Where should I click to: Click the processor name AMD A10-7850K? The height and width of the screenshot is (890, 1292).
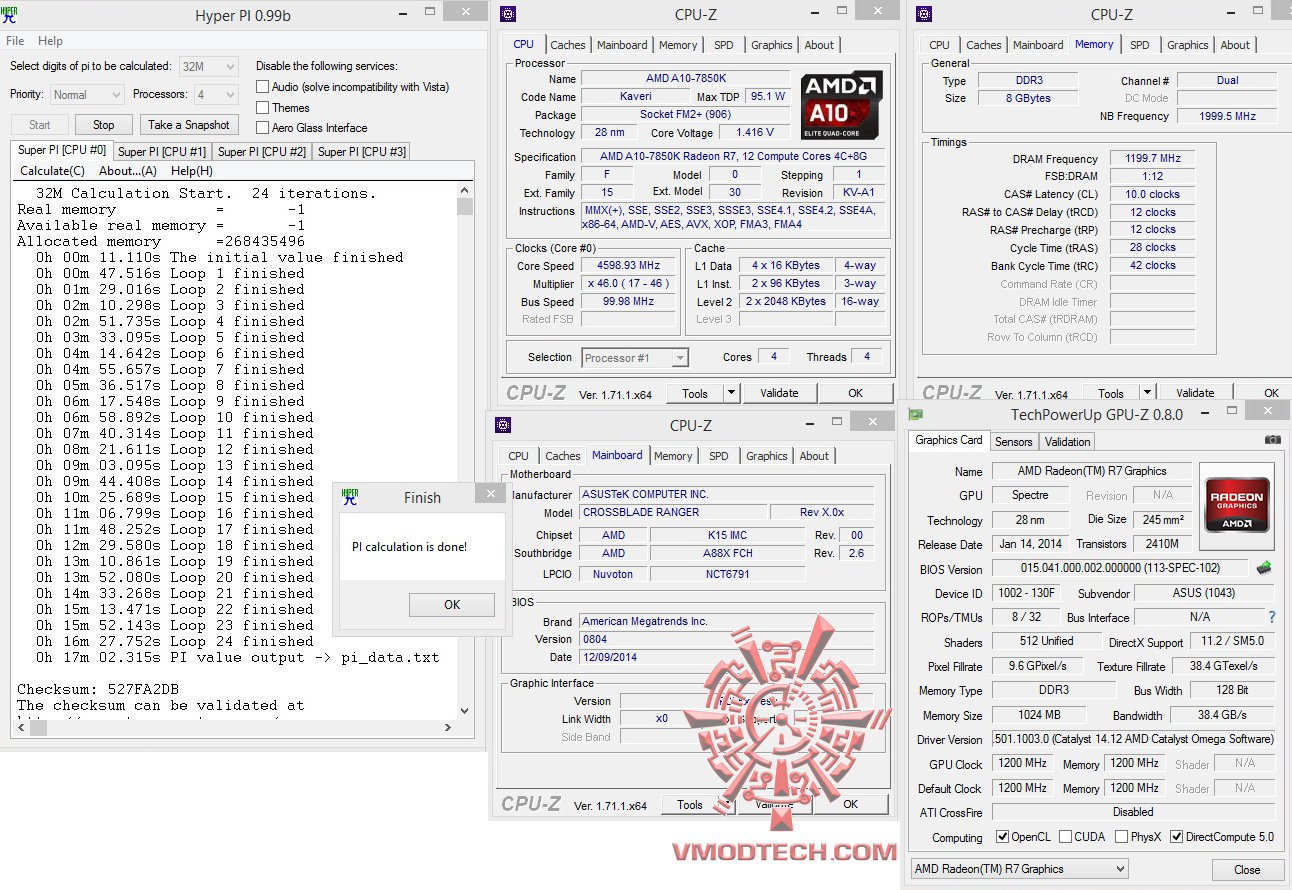pyautogui.click(x=686, y=79)
